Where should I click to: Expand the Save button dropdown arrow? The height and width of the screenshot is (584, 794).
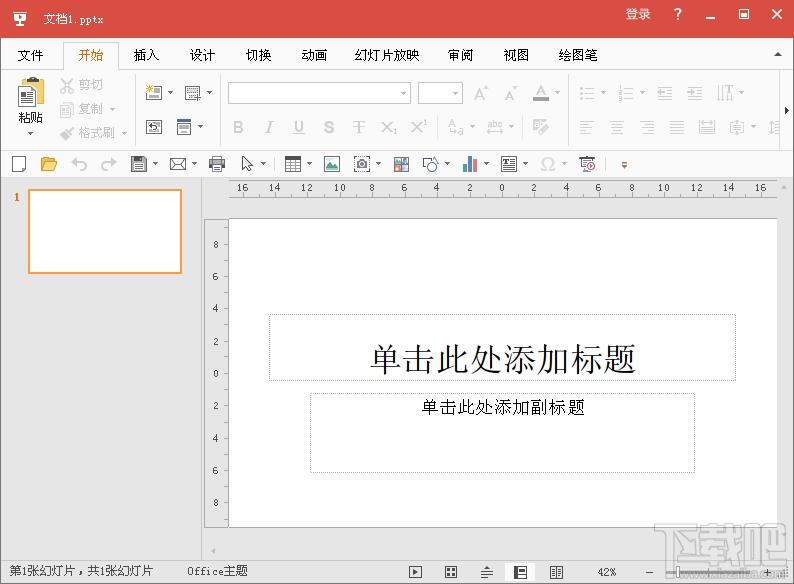155,164
